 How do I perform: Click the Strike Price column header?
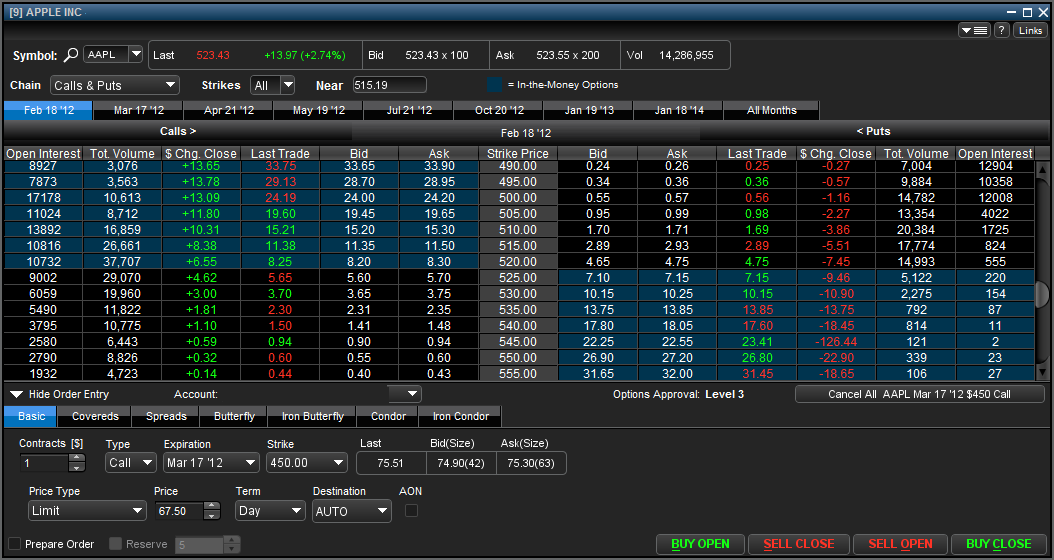click(x=518, y=153)
